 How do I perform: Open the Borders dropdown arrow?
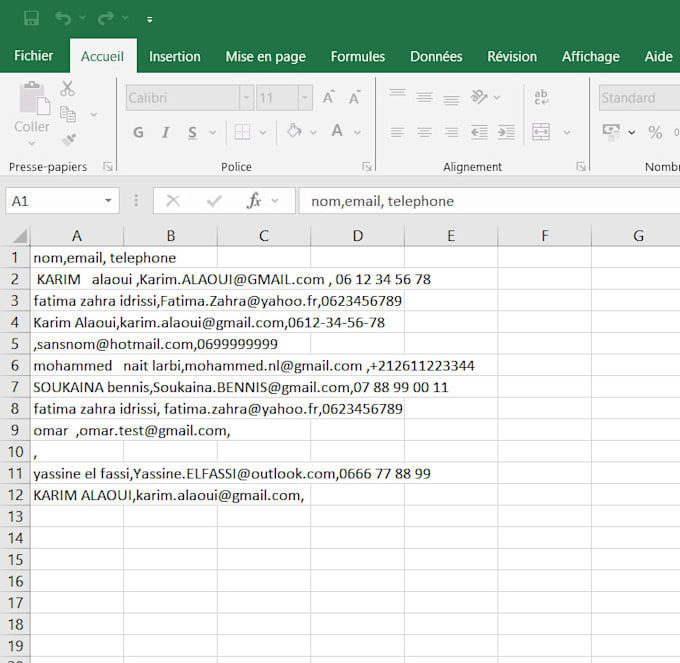(x=263, y=132)
